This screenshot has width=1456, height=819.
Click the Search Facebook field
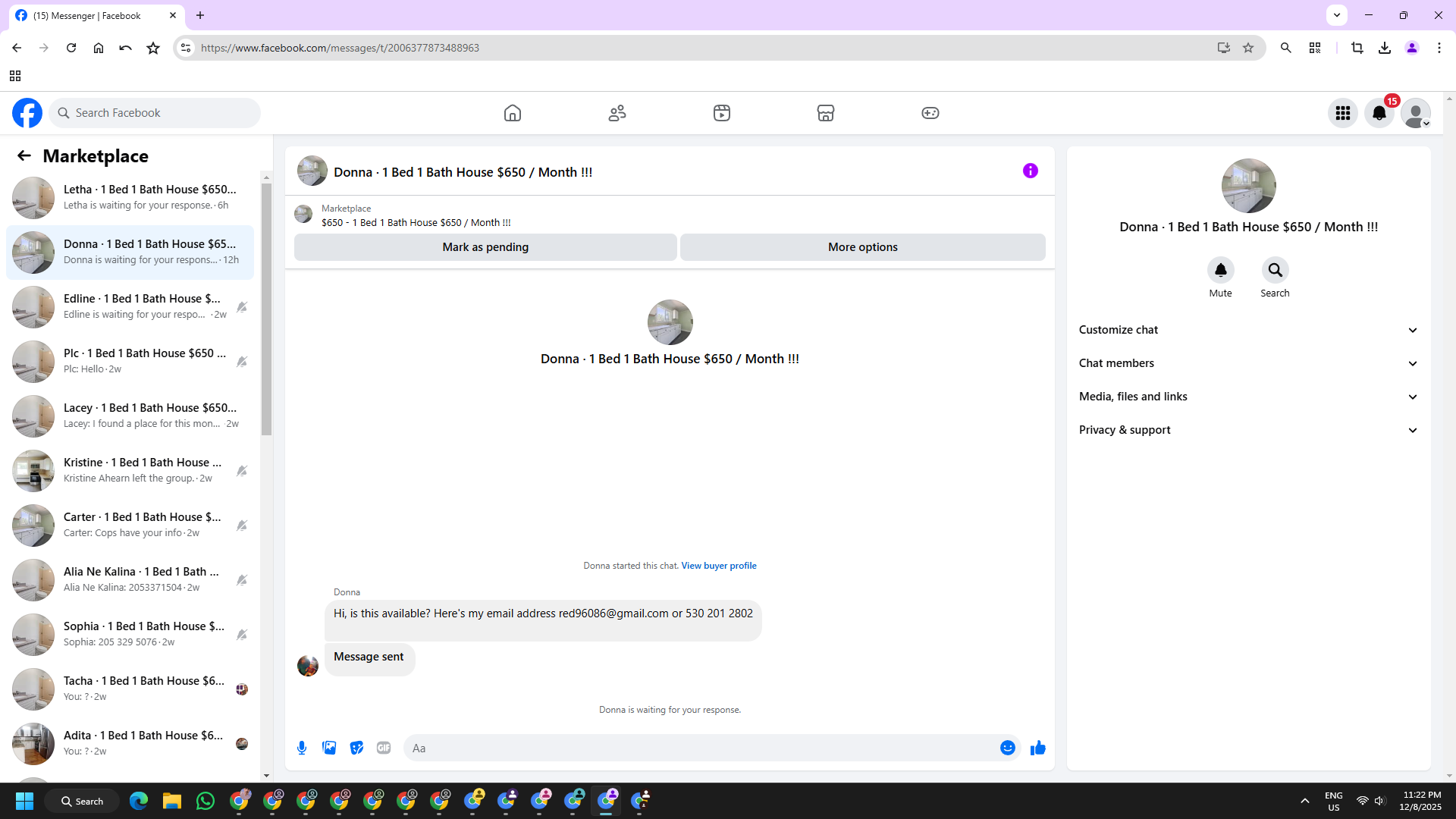point(155,113)
